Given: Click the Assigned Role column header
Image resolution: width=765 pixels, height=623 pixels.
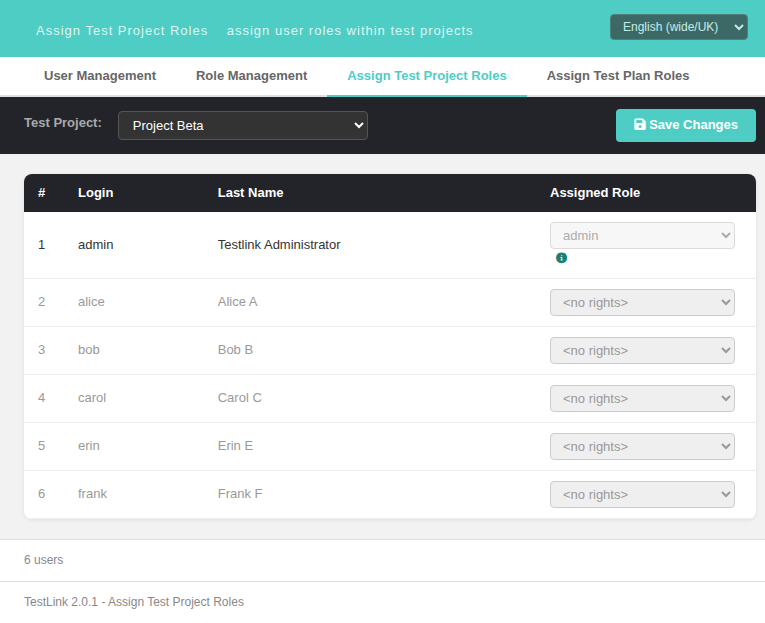Looking at the screenshot, I should point(595,193).
